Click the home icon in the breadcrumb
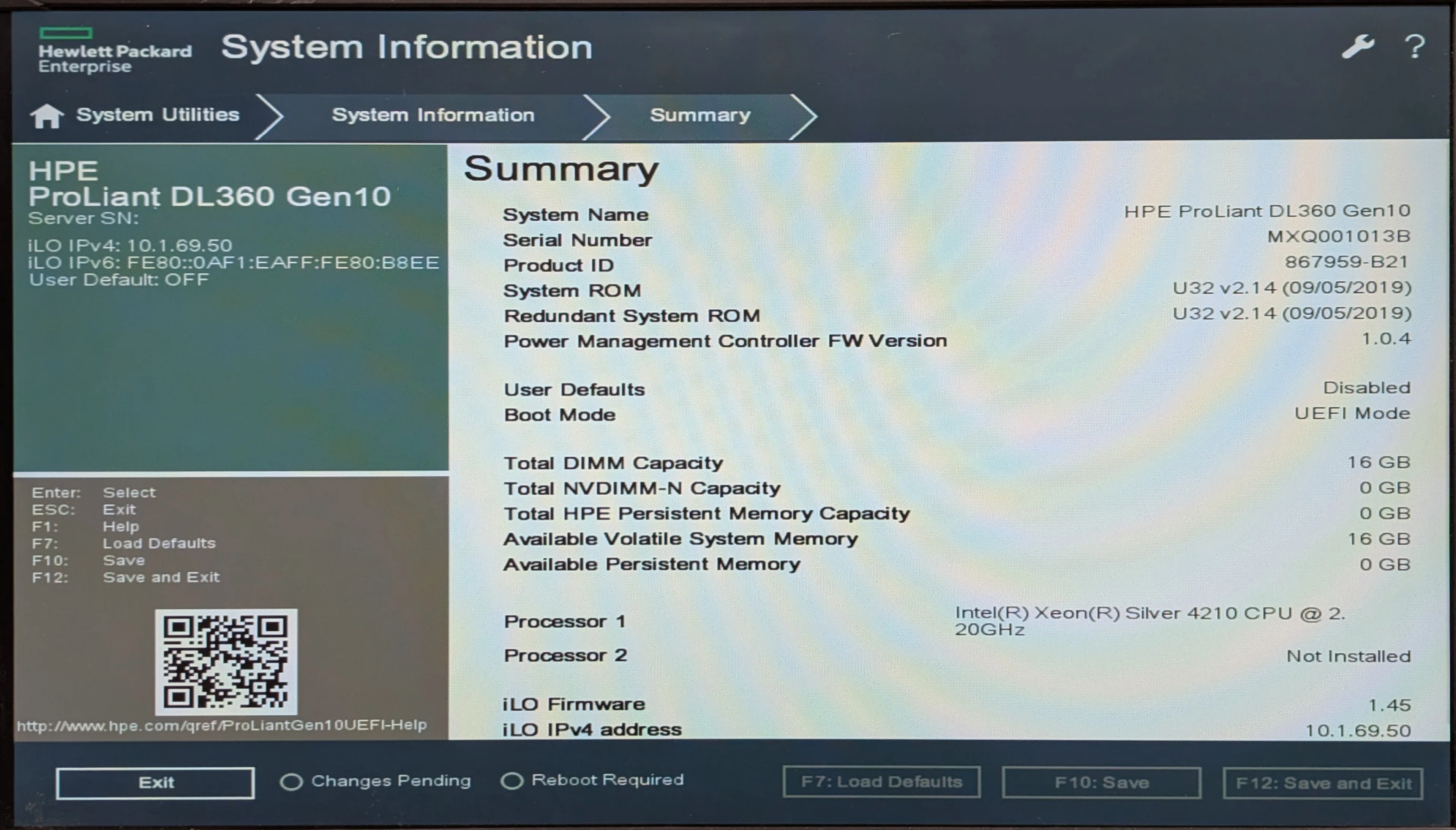Viewport: 1456px width, 830px height. [x=47, y=116]
